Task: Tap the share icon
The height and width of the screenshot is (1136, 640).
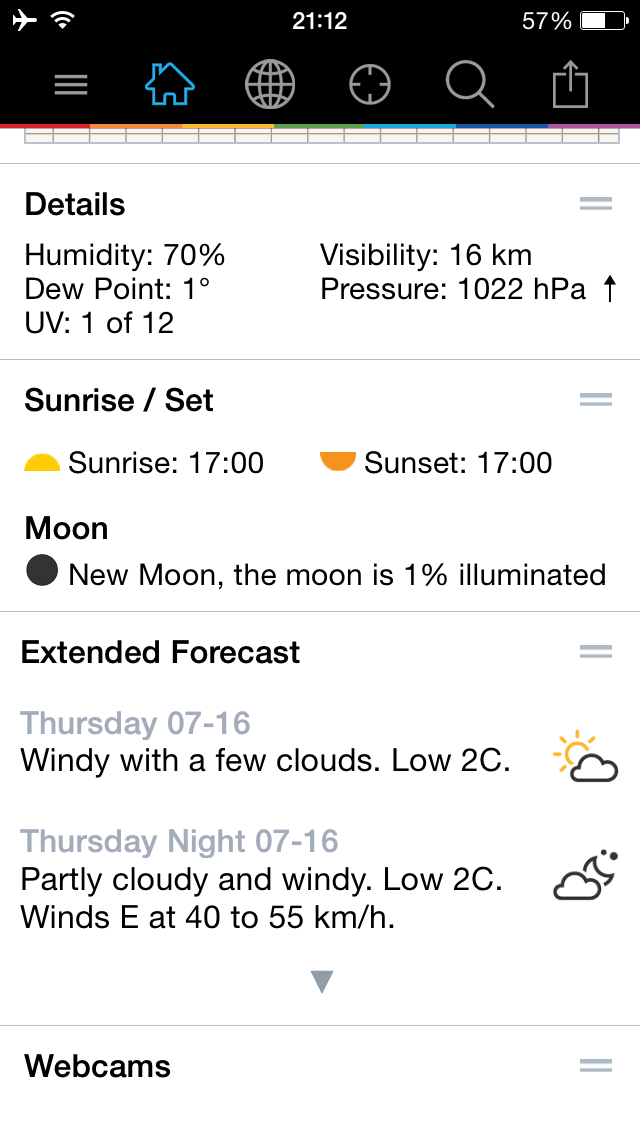Action: click(570, 84)
